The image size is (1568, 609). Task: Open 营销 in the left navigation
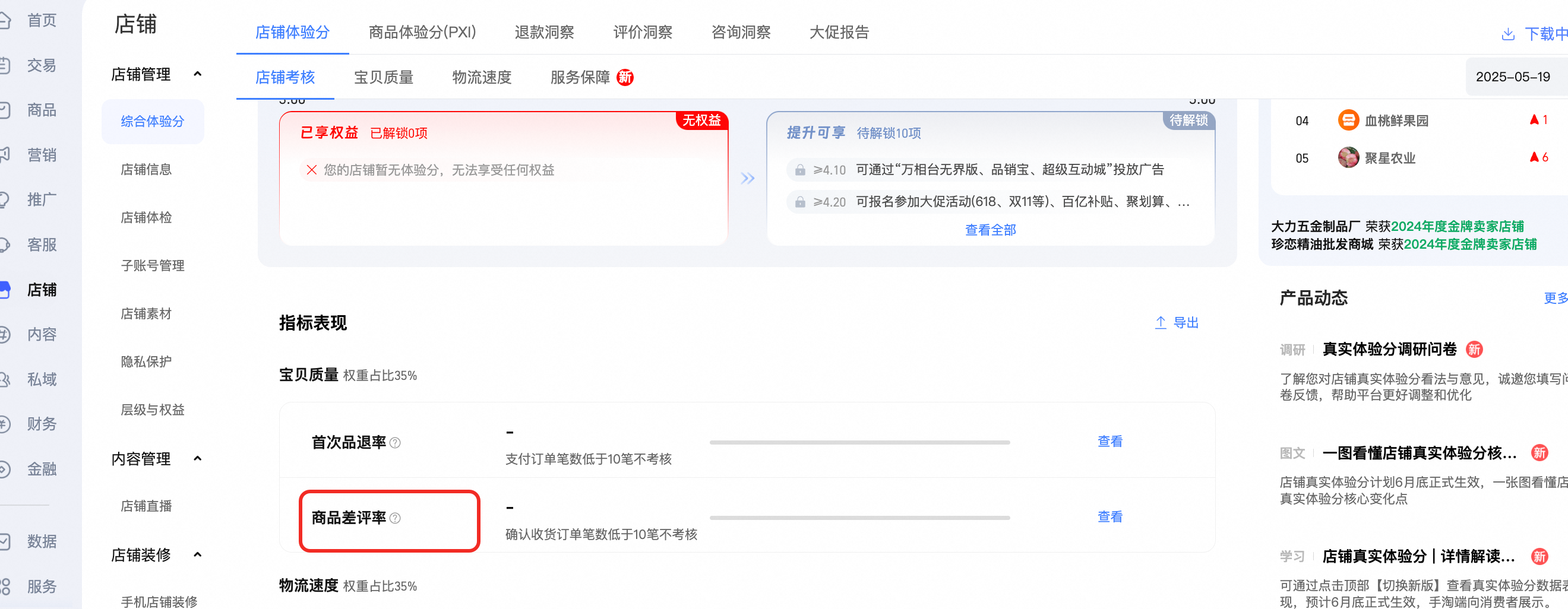click(x=42, y=155)
